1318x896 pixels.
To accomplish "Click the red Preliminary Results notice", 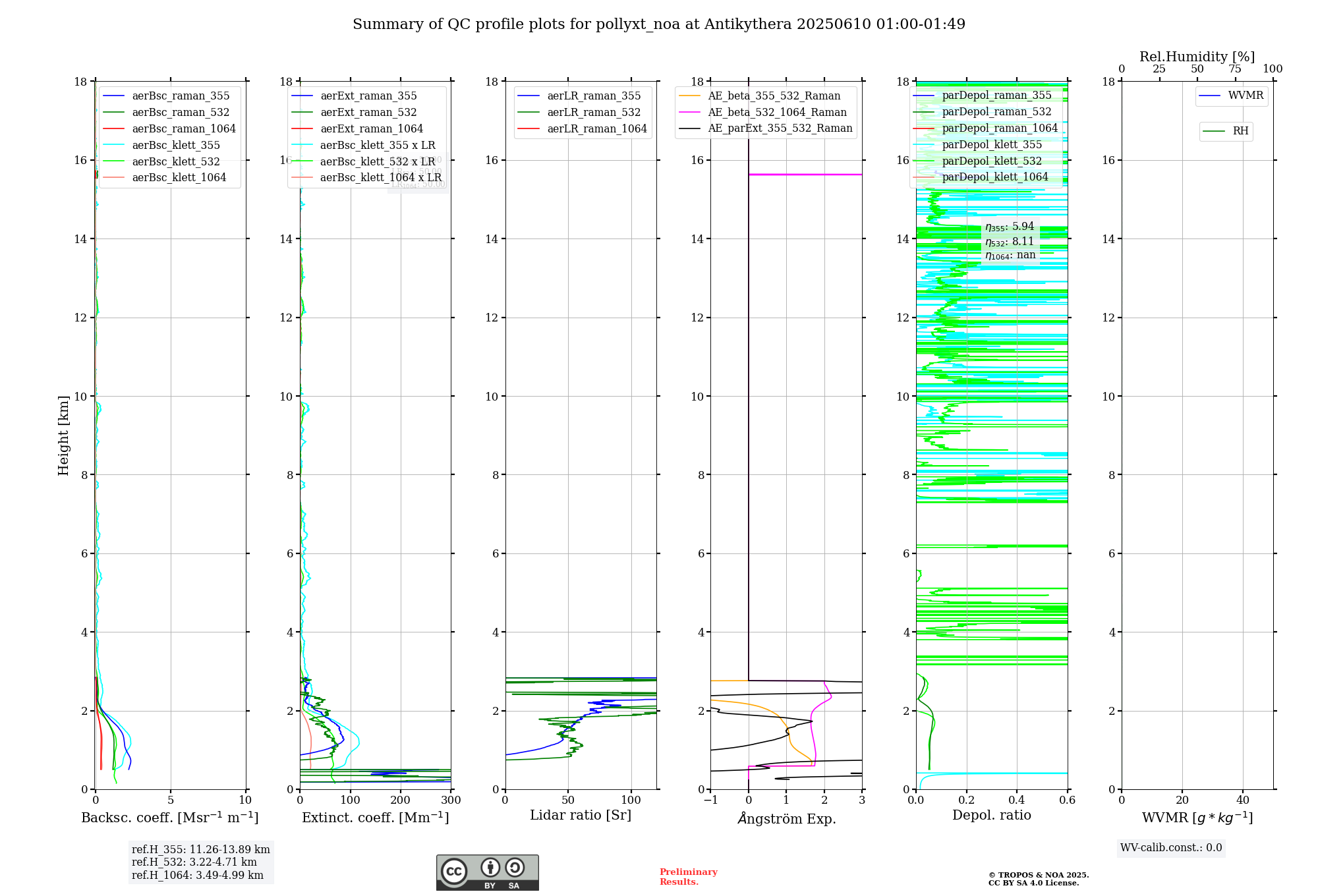I will (689, 877).
